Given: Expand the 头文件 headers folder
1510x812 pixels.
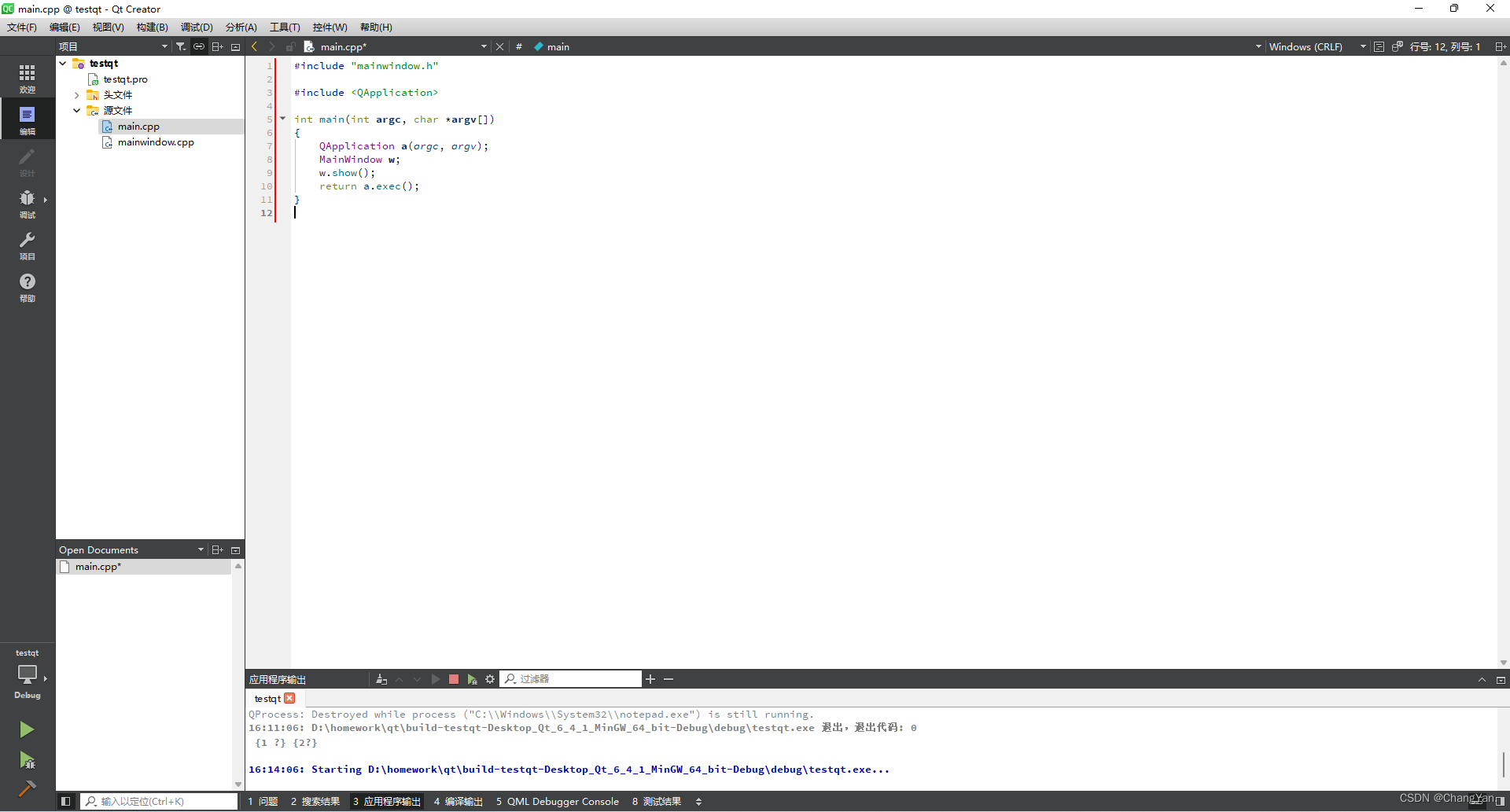Looking at the screenshot, I should [76, 95].
